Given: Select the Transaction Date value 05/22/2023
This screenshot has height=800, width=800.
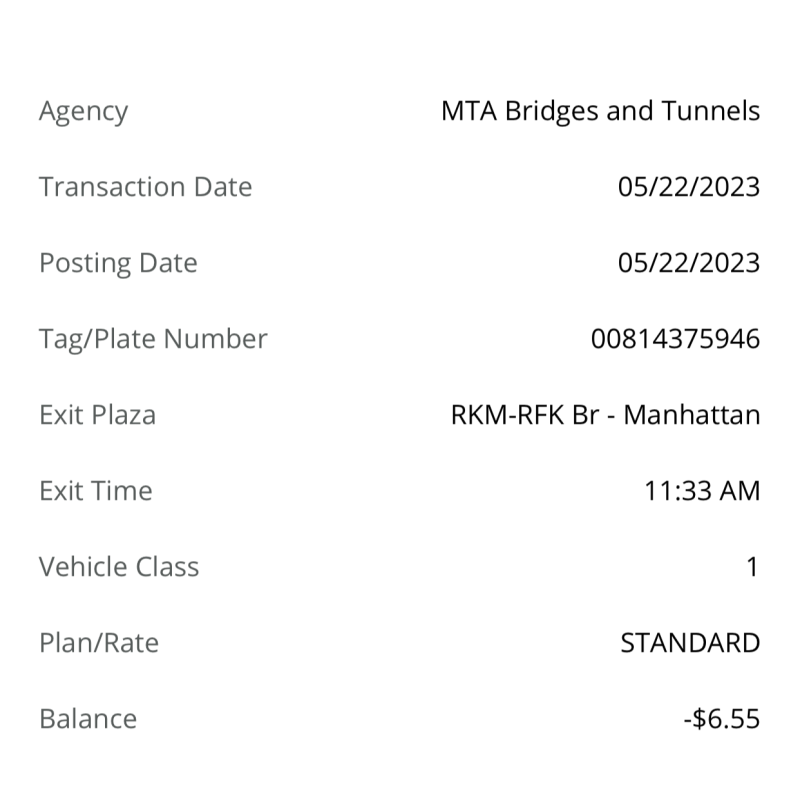Looking at the screenshot, I should click(689, 187).
